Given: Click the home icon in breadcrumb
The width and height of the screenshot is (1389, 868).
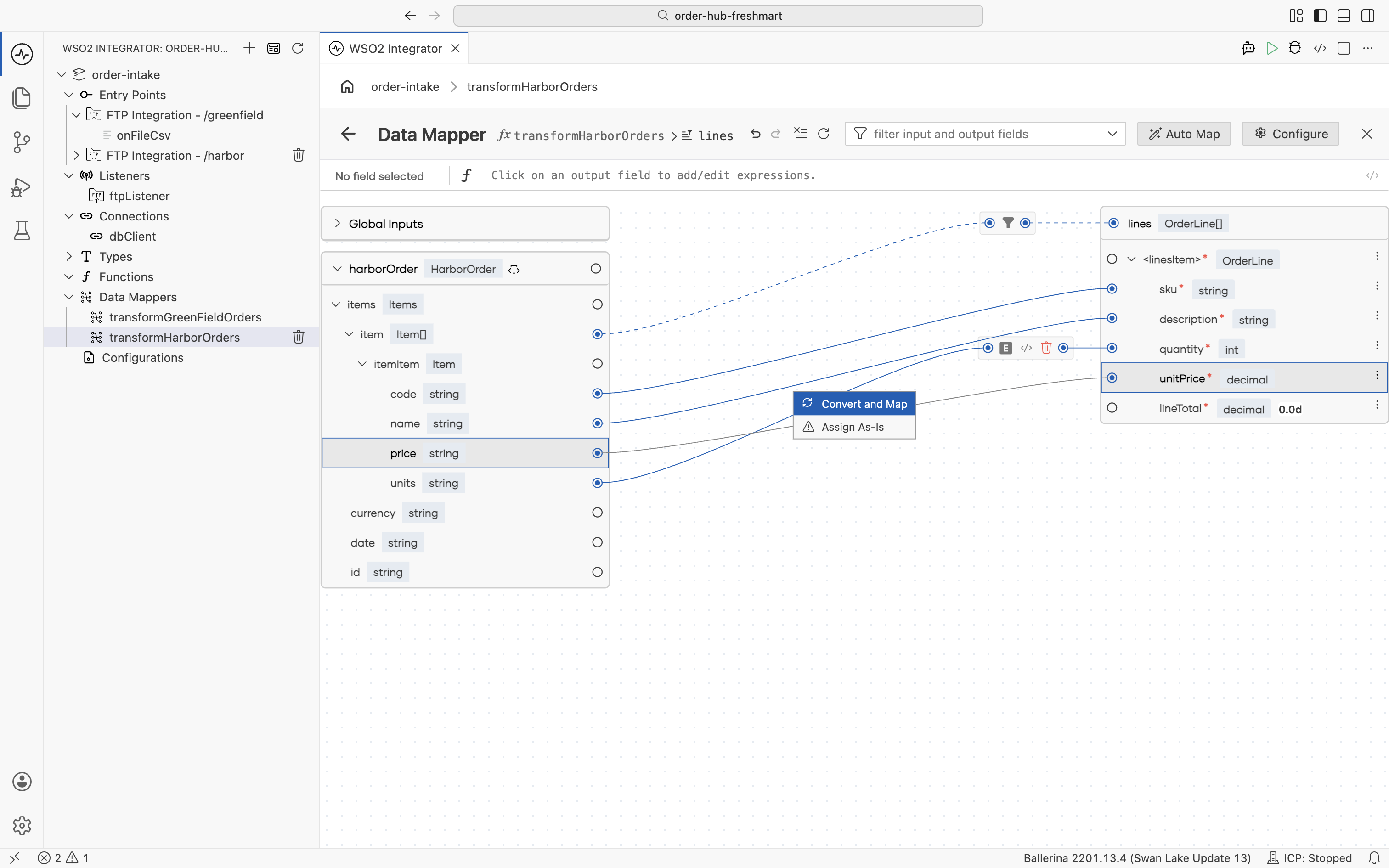Looking at the screenshot, I should 347,87.
